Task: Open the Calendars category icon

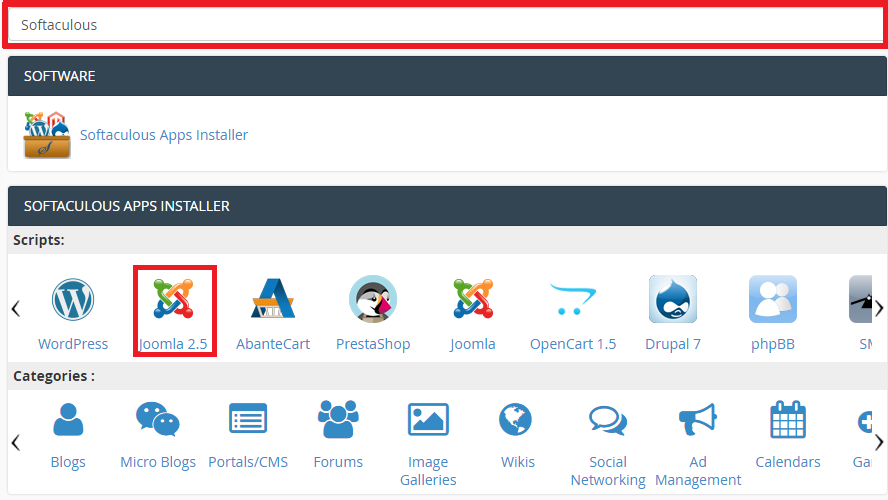Action: (x=788, y=419)
